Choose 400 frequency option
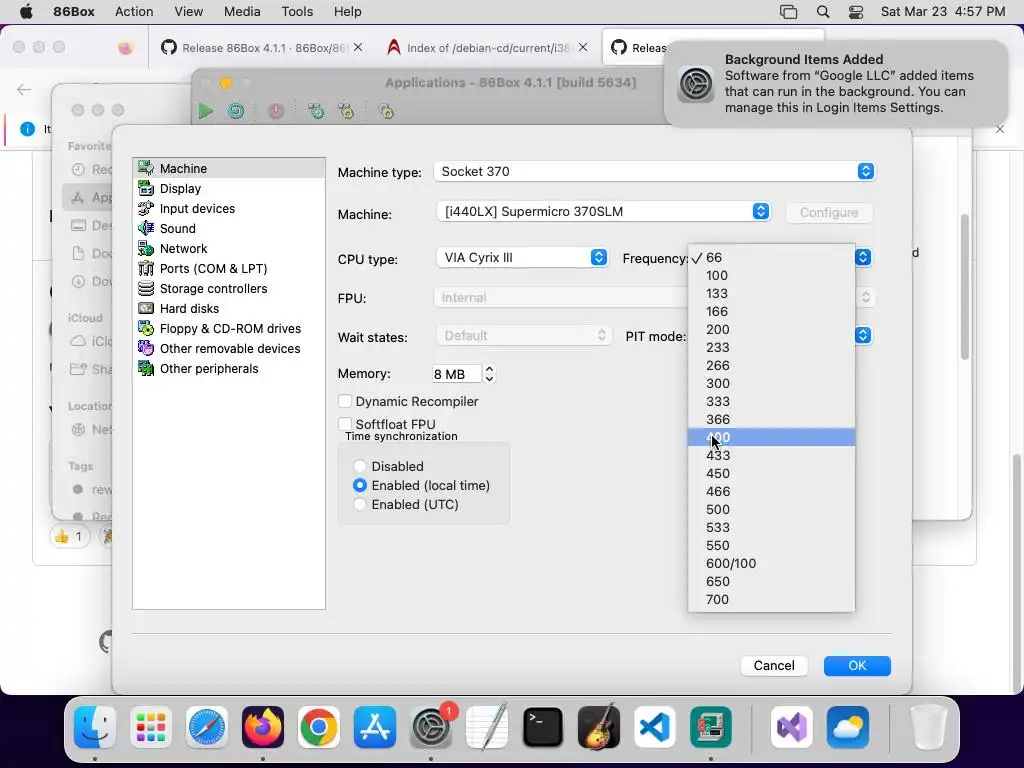Viewport: 1024px width, 768px height. [771, 438]
